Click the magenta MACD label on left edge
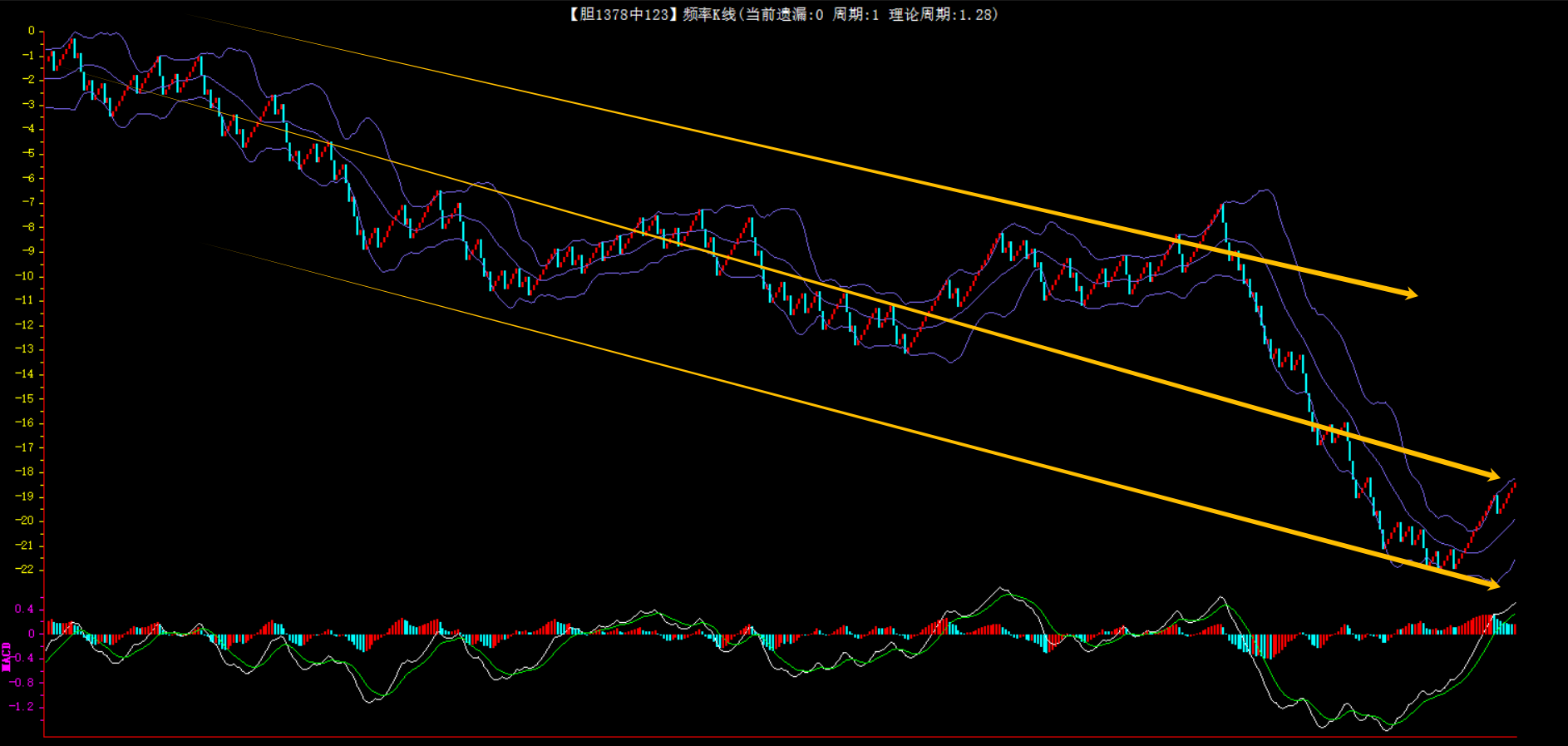 [7, 656]
